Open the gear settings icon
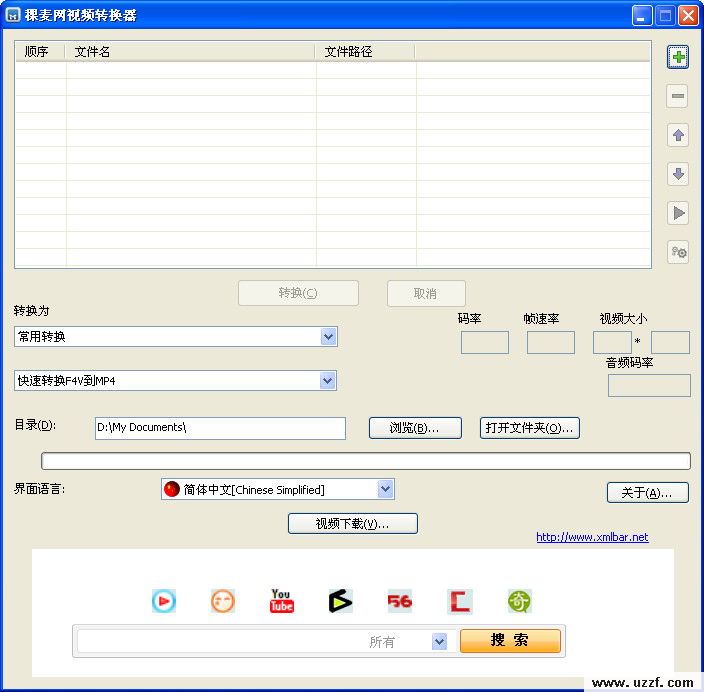This screenshot has height=692, width=704. pyautogui.click(x=678, y=252)
